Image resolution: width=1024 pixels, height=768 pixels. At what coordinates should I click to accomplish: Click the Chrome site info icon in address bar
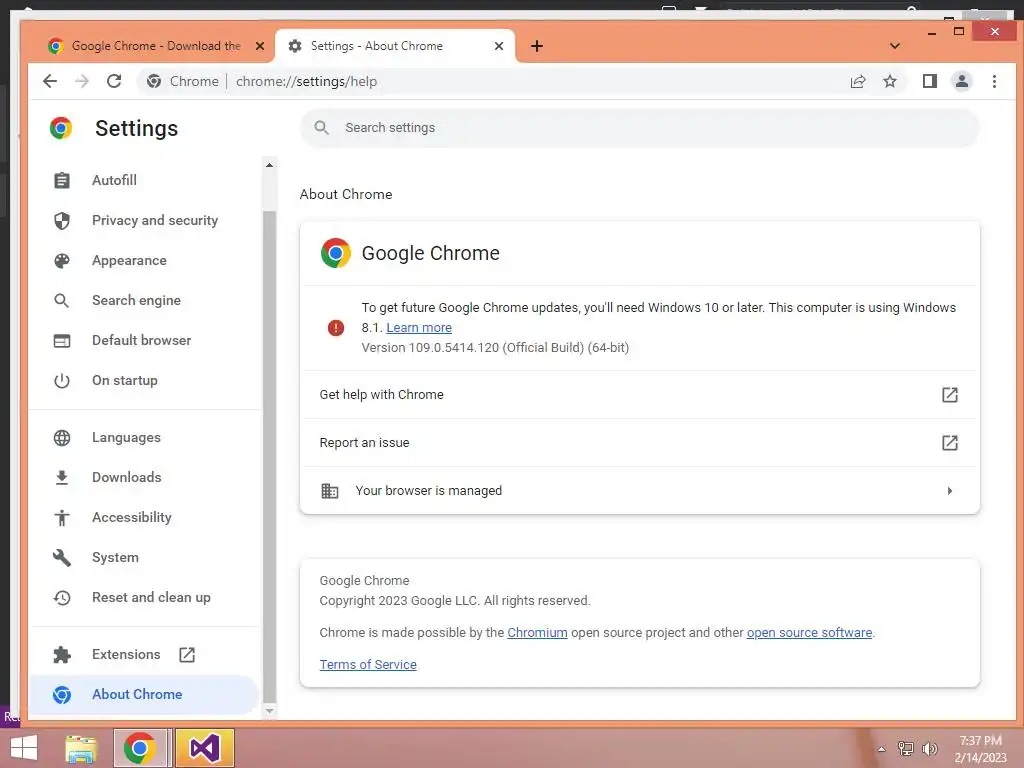pos(154,81)
